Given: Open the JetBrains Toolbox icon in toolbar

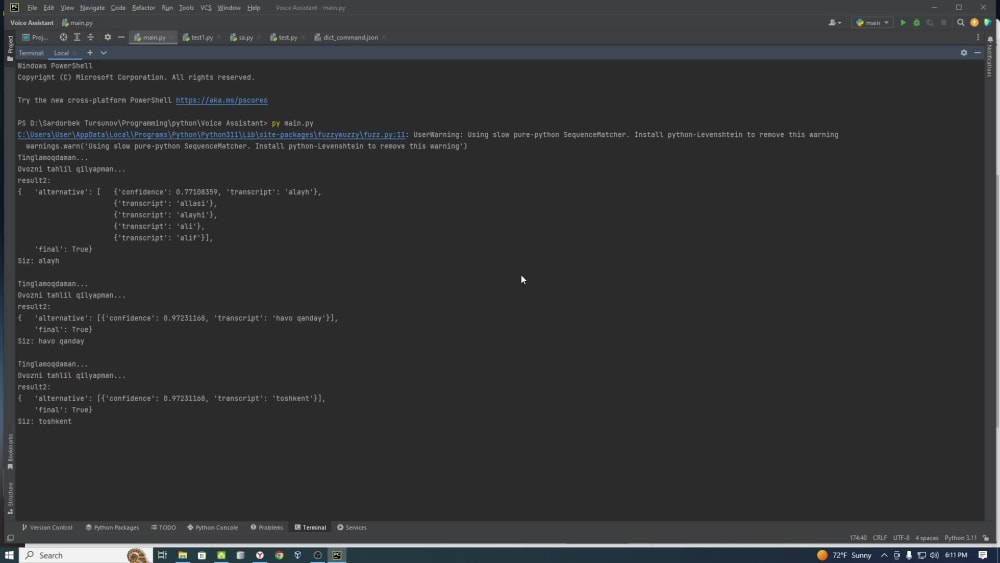Looking at the screenshot, I should [988, 23].
